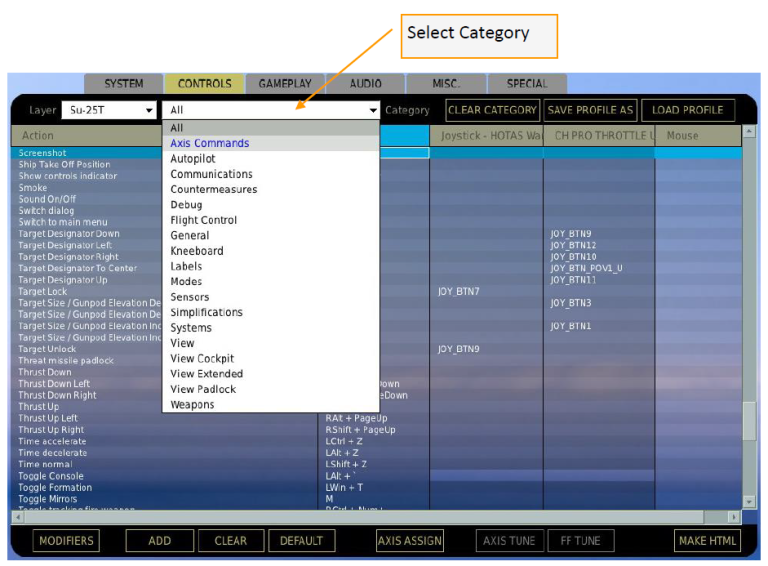This screenshot has height=566, width=768.
Task: Open the MODIFIERS button
Action: (66, 541)
